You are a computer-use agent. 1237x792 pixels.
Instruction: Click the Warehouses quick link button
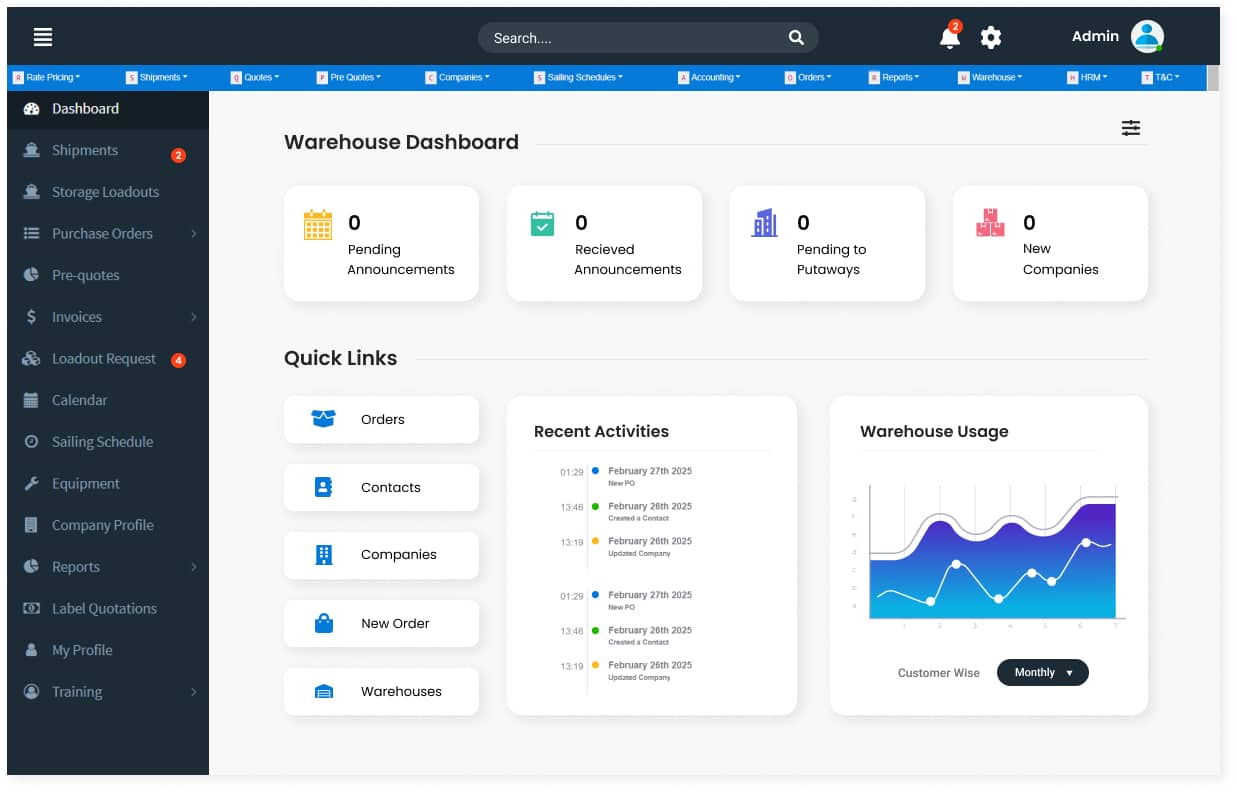(381, 692)
